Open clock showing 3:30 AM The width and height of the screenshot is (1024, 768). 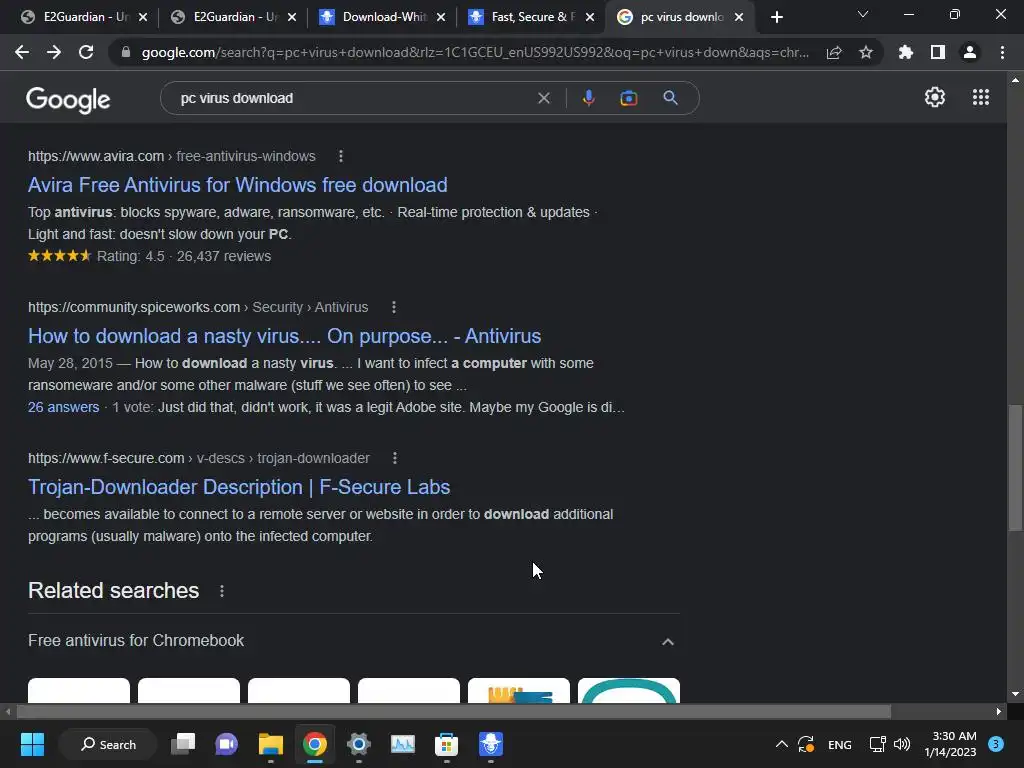click(x=950, y=744)
